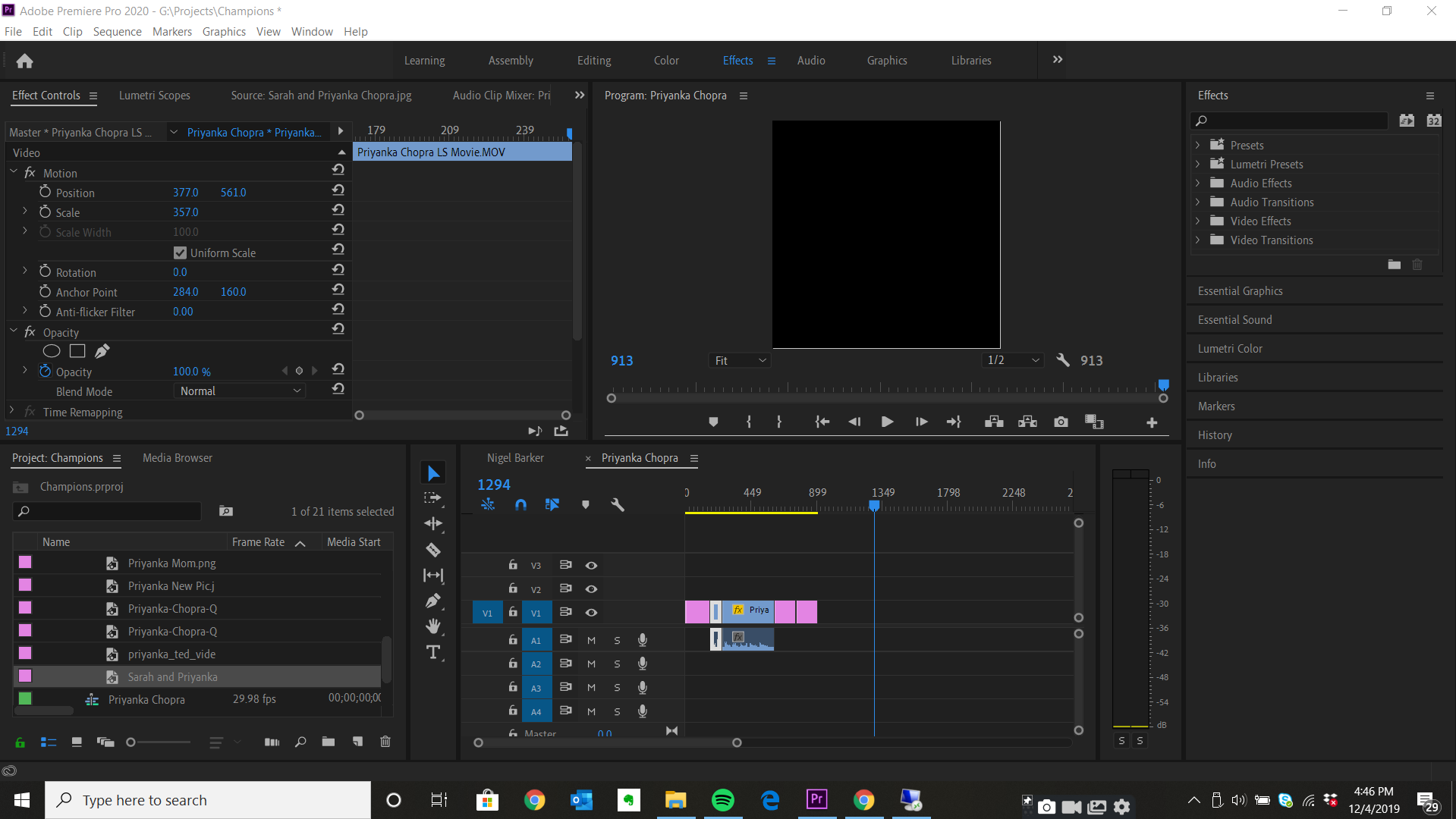
Task: Uncheck the Uniform Scale checkbox
Action: click(x=179, y=252)
